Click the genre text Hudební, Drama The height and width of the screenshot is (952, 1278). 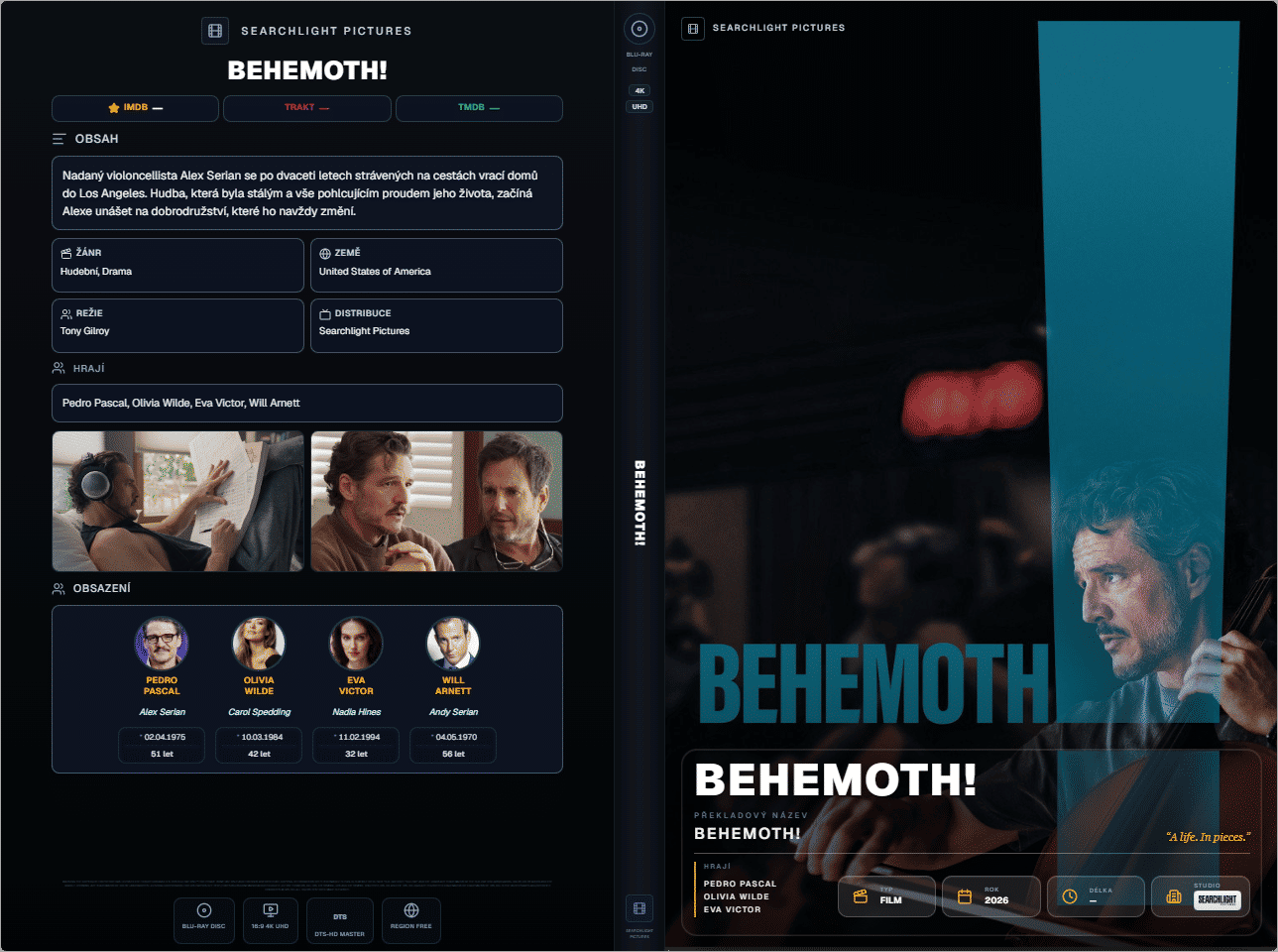[96, 272]
